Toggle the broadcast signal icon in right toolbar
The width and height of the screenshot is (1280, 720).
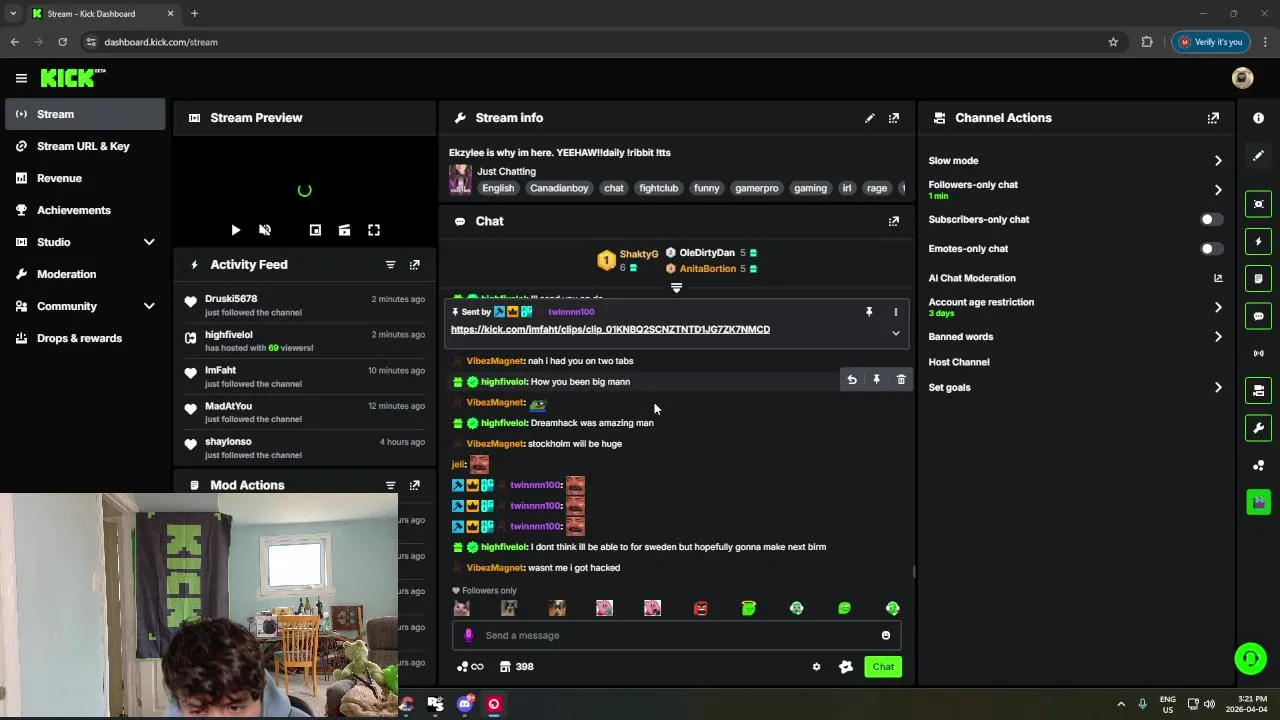point(1258,353)
